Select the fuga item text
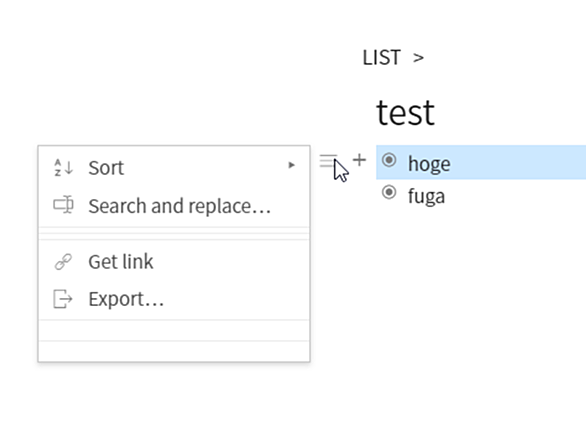586x425 pixels. pyautogui.click(x=426, y=196)
